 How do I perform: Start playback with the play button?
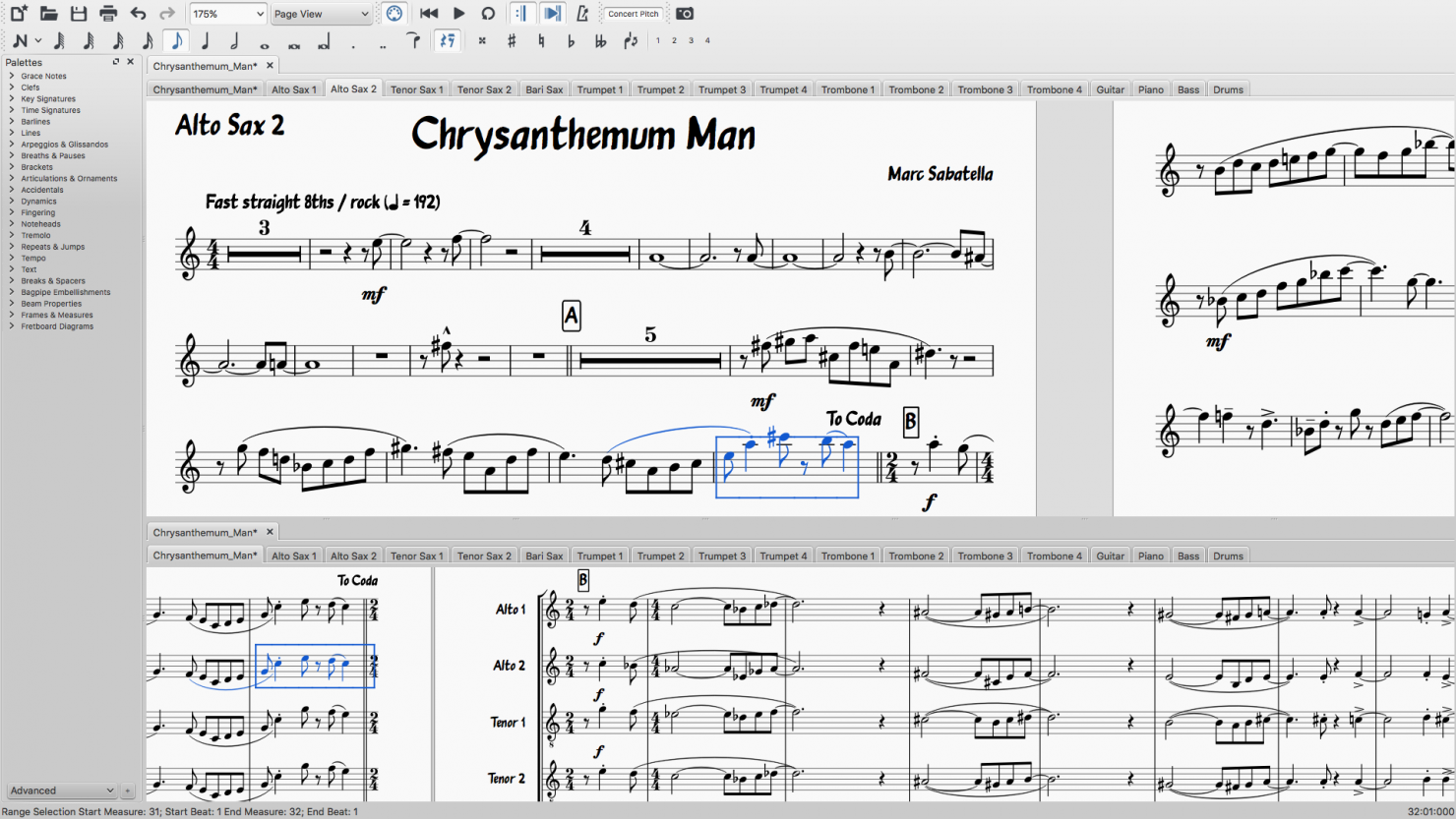(x=458, y=14)
